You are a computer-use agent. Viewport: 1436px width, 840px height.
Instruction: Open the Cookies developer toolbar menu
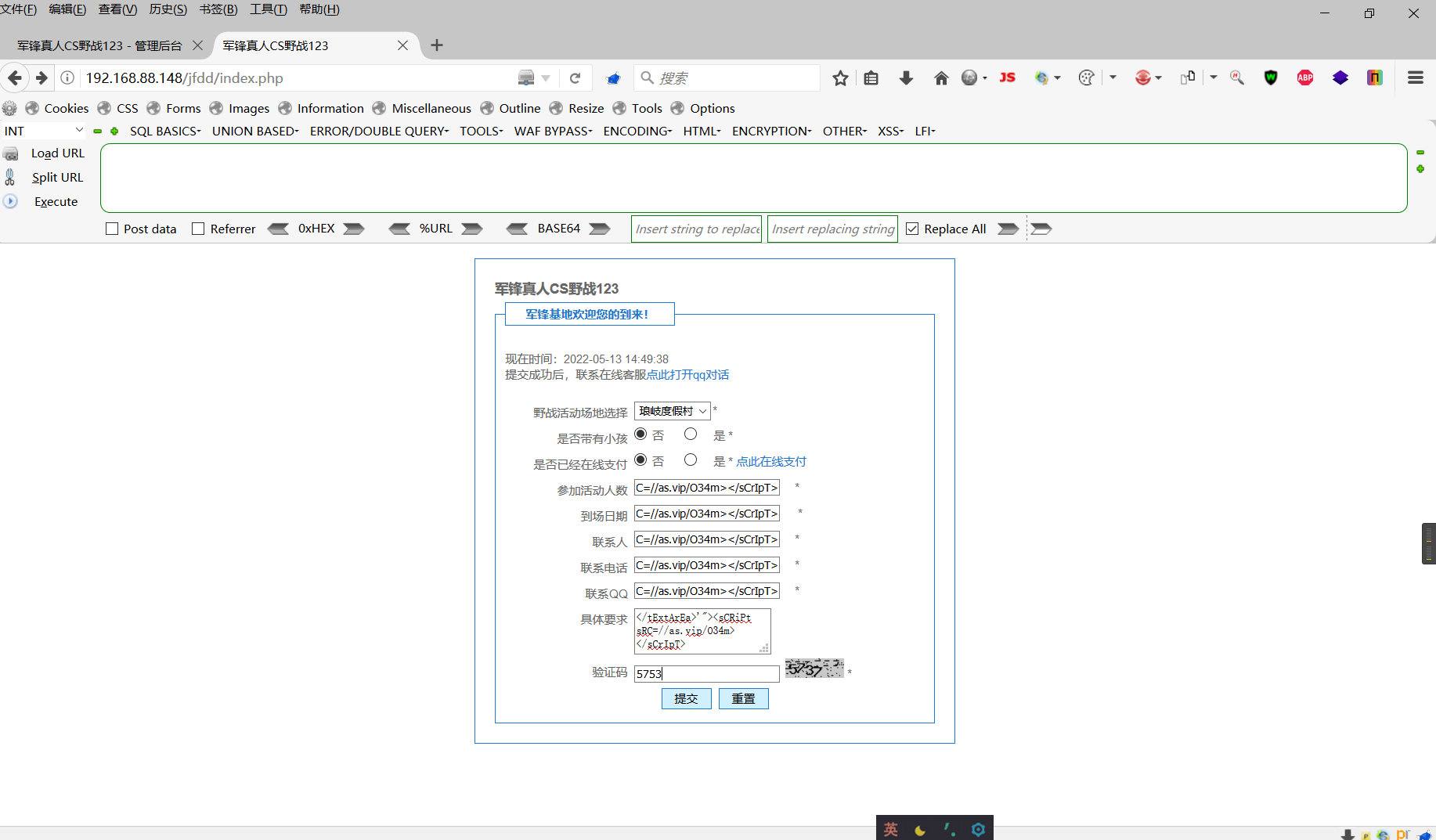[57, 108]
